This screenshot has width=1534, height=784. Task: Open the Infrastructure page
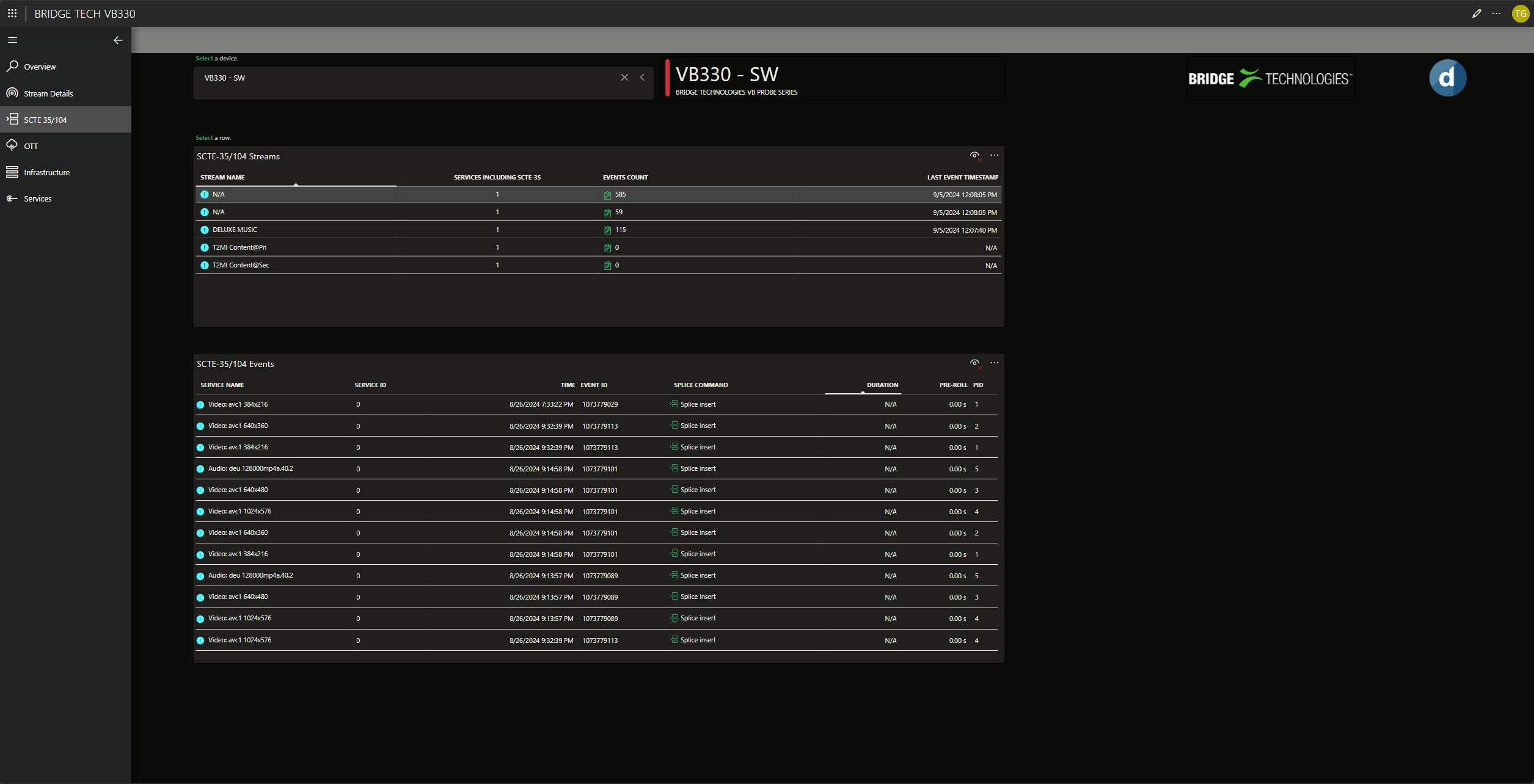pos(65,172)
